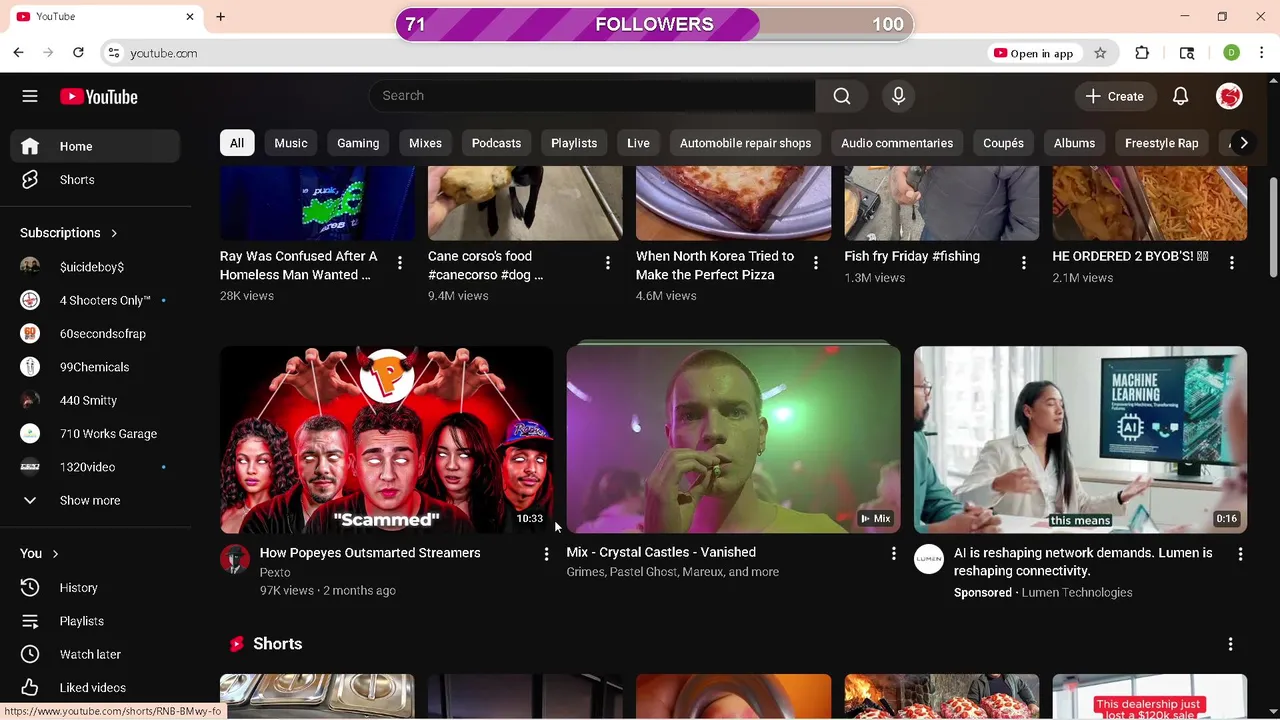Open the Chrome three-dot menu

[x=1261, y=53]
